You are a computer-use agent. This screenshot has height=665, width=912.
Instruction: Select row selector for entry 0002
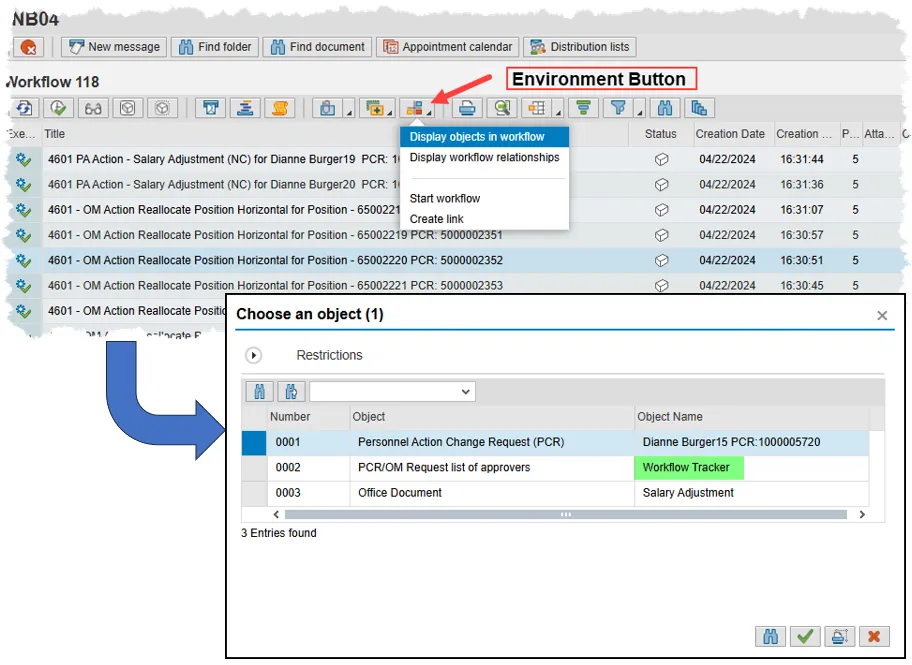(x=255, y=468)
